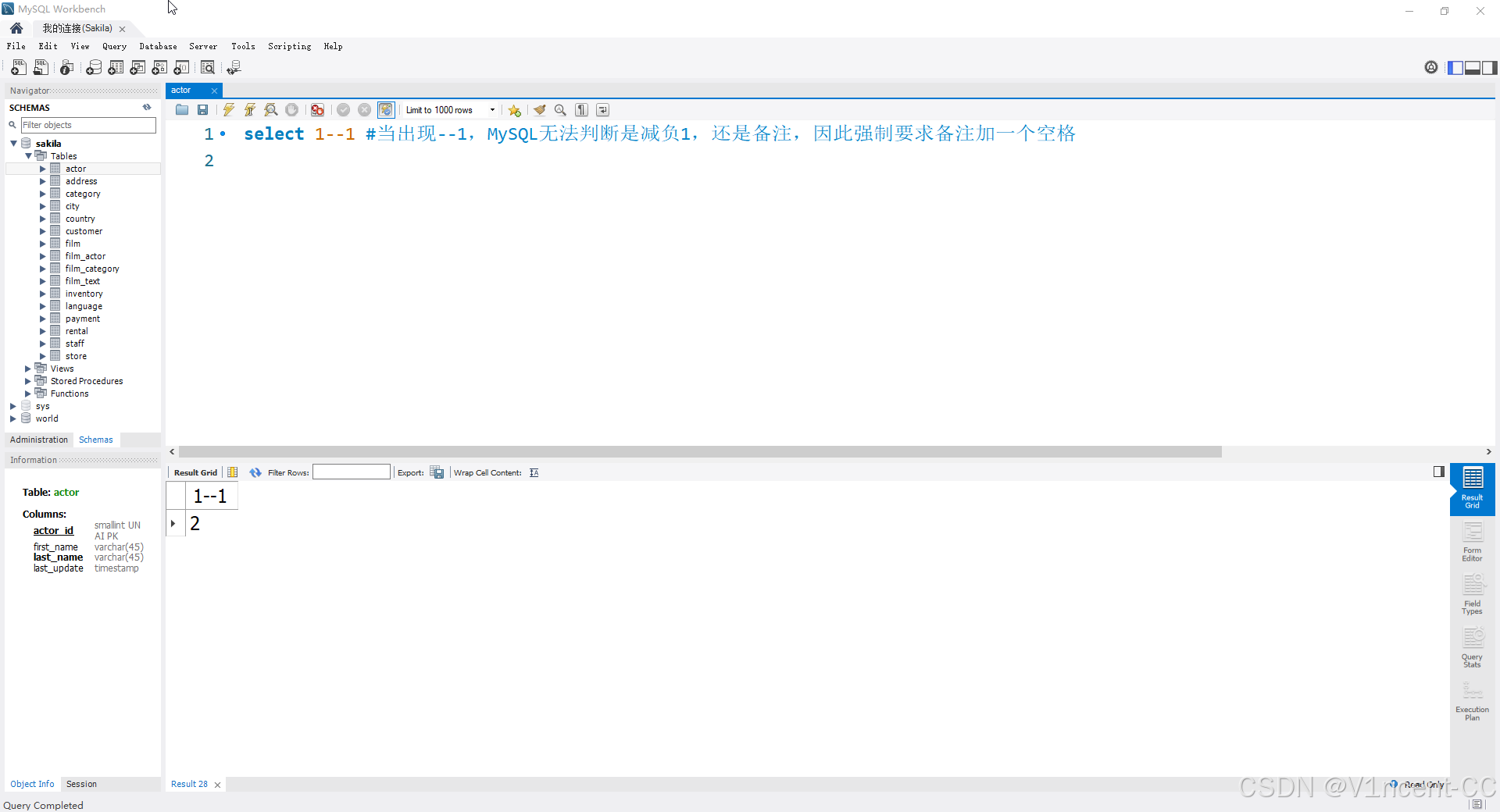
Task: Export recordset to external file icon
Action: click(x=437, y=472)
